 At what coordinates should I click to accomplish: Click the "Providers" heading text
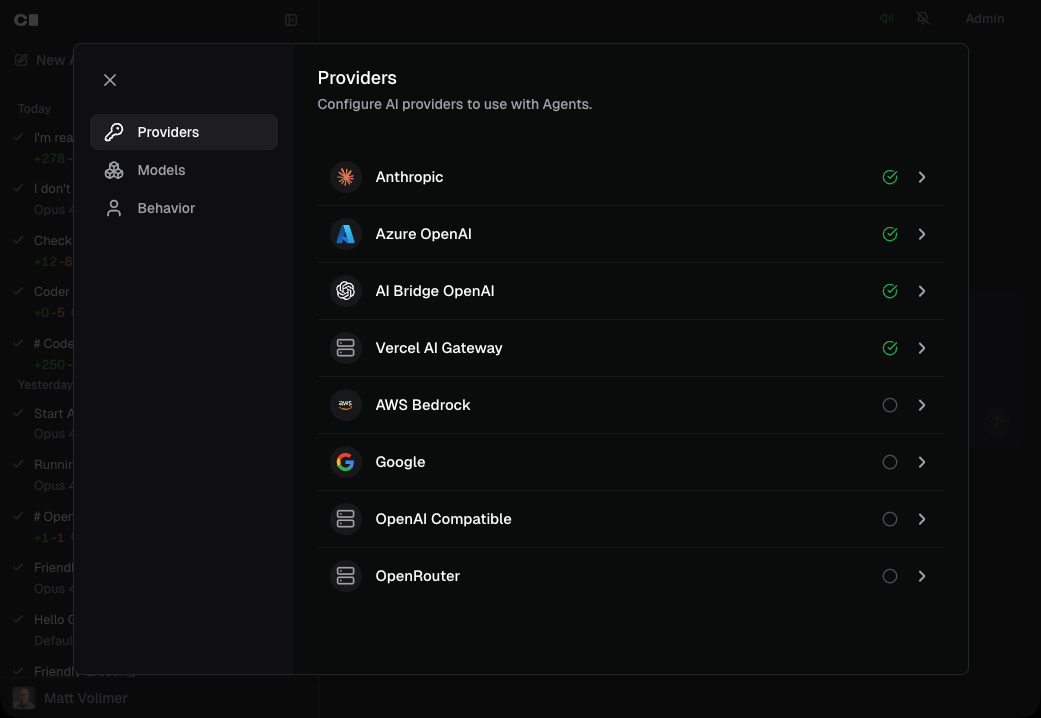(357, 78)
